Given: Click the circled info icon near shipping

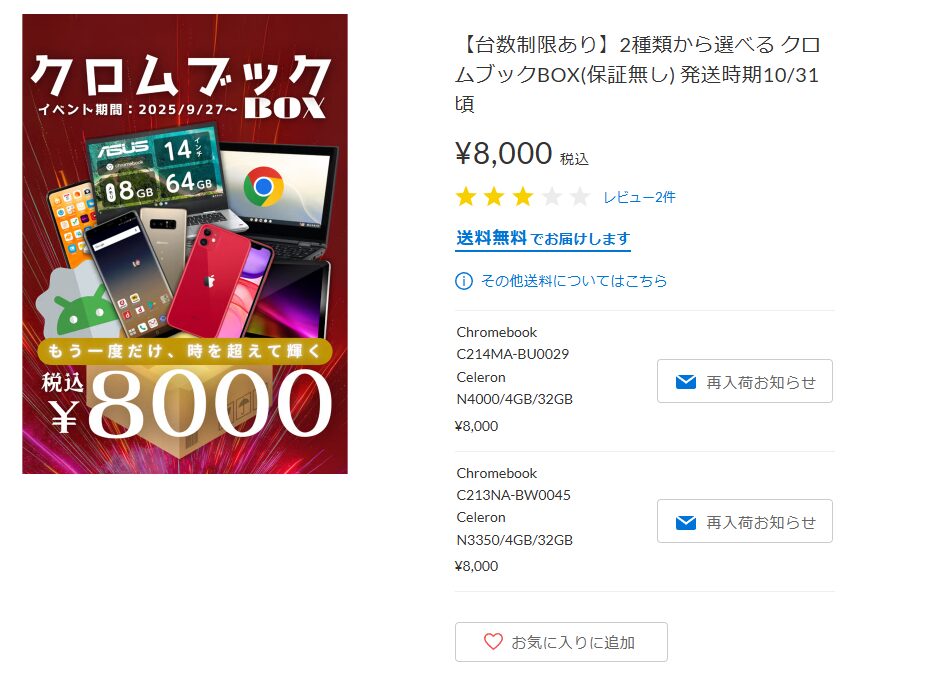Looking at the screenshot, I should 464,281.
